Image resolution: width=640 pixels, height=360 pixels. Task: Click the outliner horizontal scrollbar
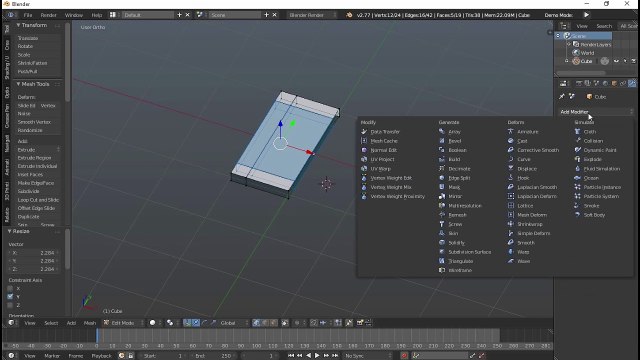(x=581, y=73)
